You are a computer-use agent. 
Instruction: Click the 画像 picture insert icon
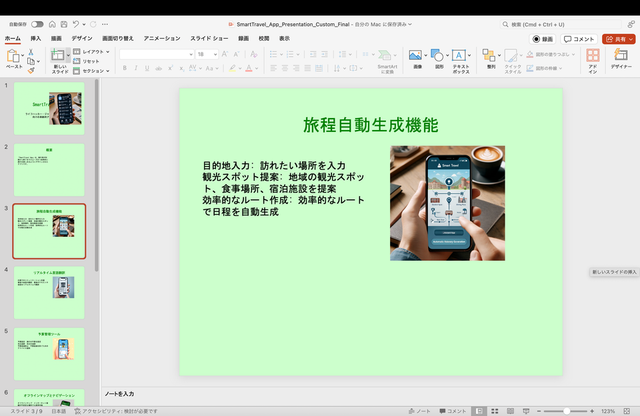[x=417, y=56]
